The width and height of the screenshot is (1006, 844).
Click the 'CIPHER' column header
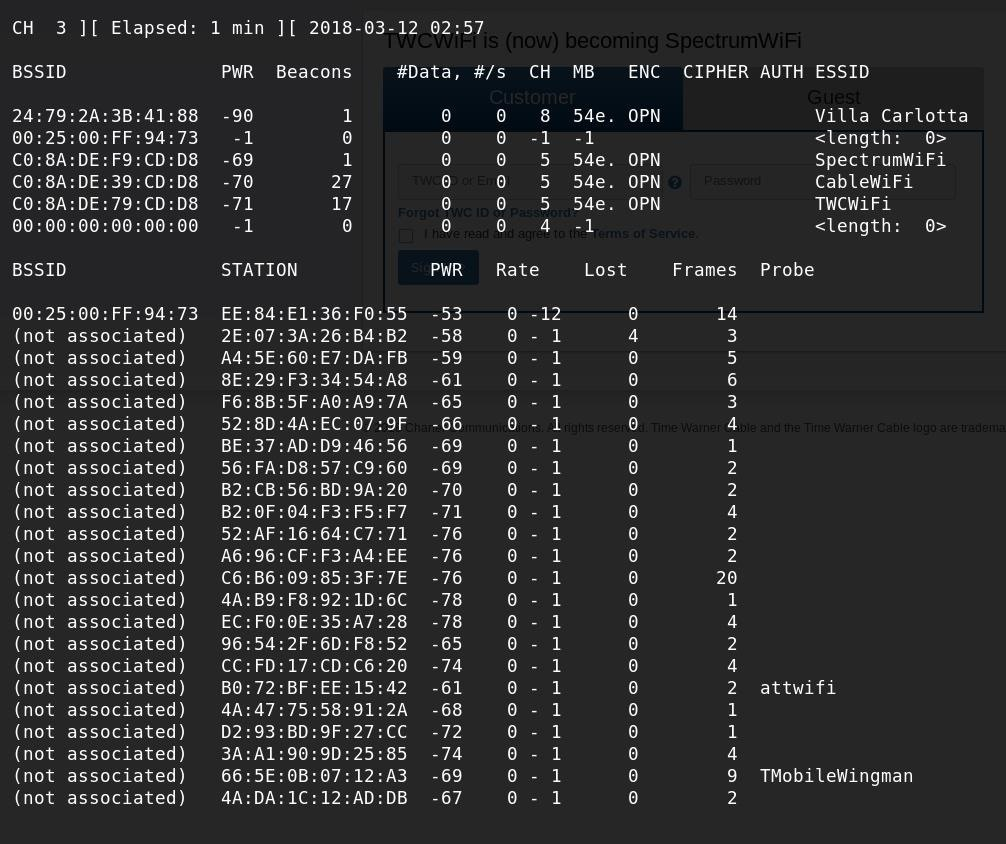click(715, 72)
